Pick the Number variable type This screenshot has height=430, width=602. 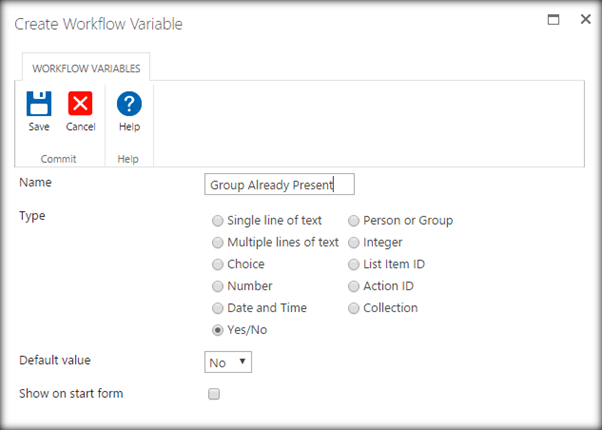click(218, 287)
